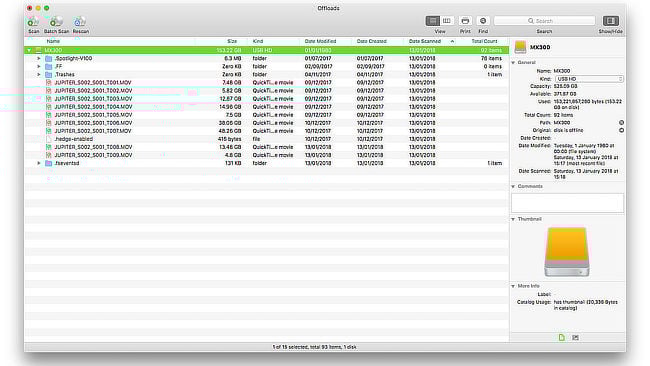Switch to column view mode
Image resolution: width=650 pixels, height=366 pixels.
tap(446, 21)
